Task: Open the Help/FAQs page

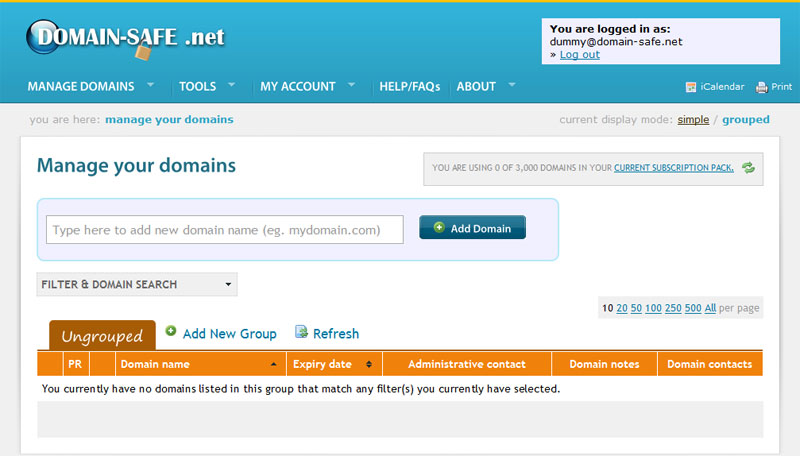Action: (409, 87)
